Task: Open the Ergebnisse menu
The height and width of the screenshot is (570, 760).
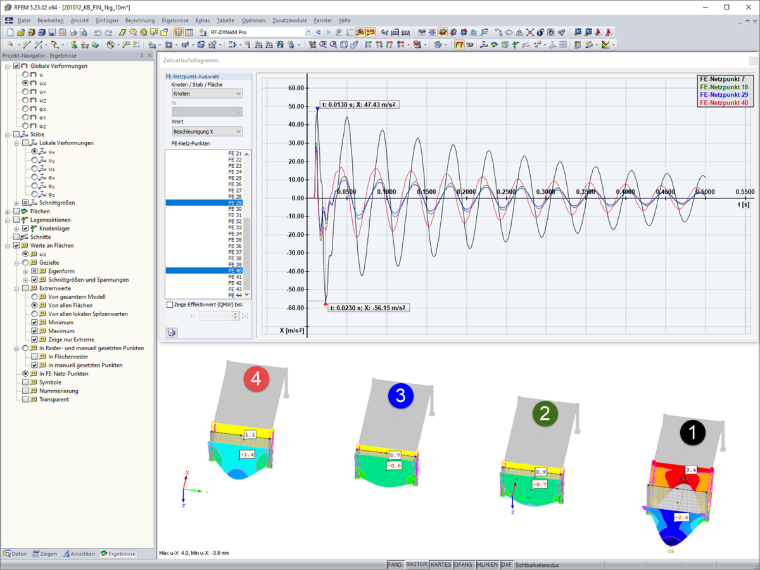Action: [175, 20]
